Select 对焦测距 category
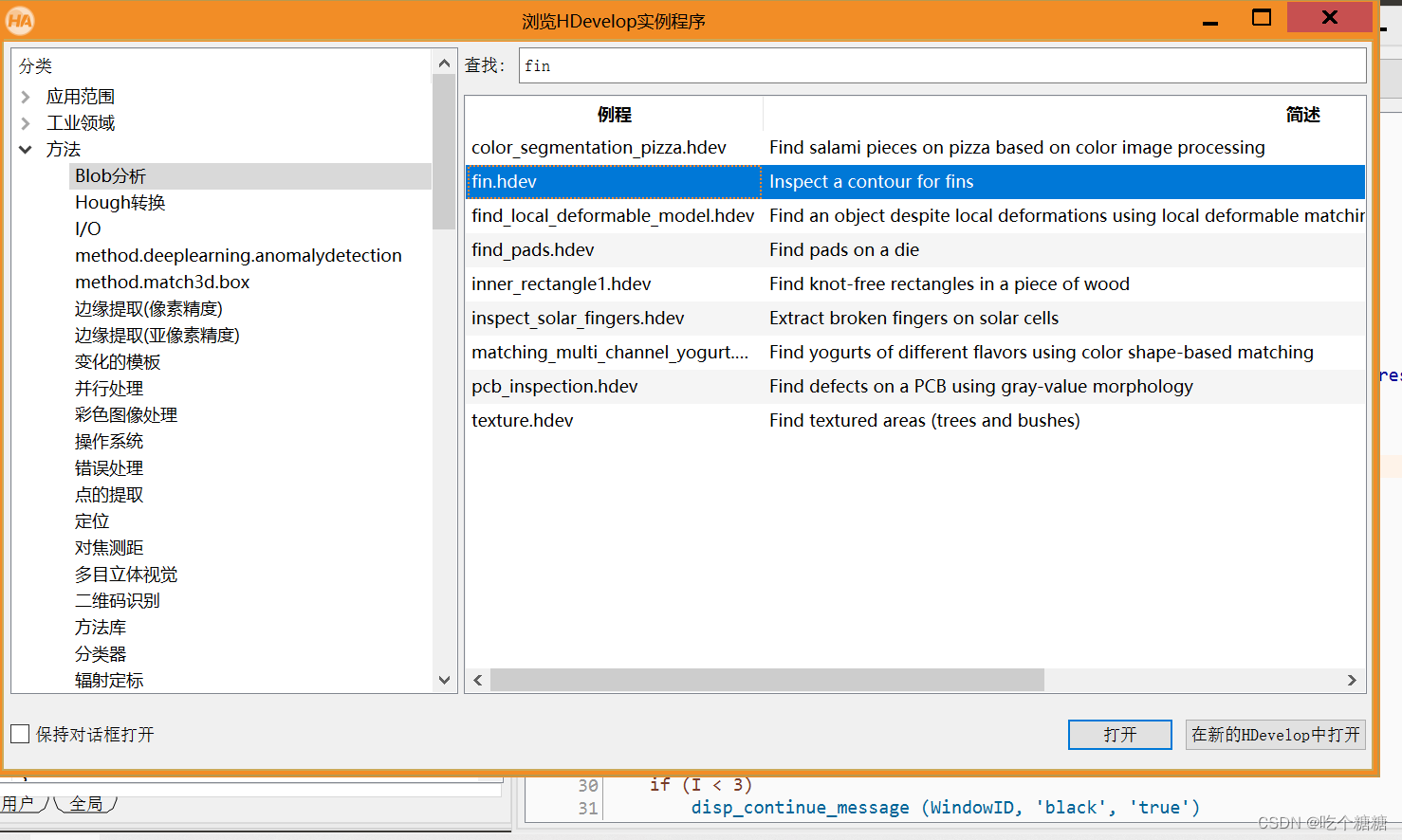The width and height of the screenshot is (1402, 840). [x=109, y=548]
